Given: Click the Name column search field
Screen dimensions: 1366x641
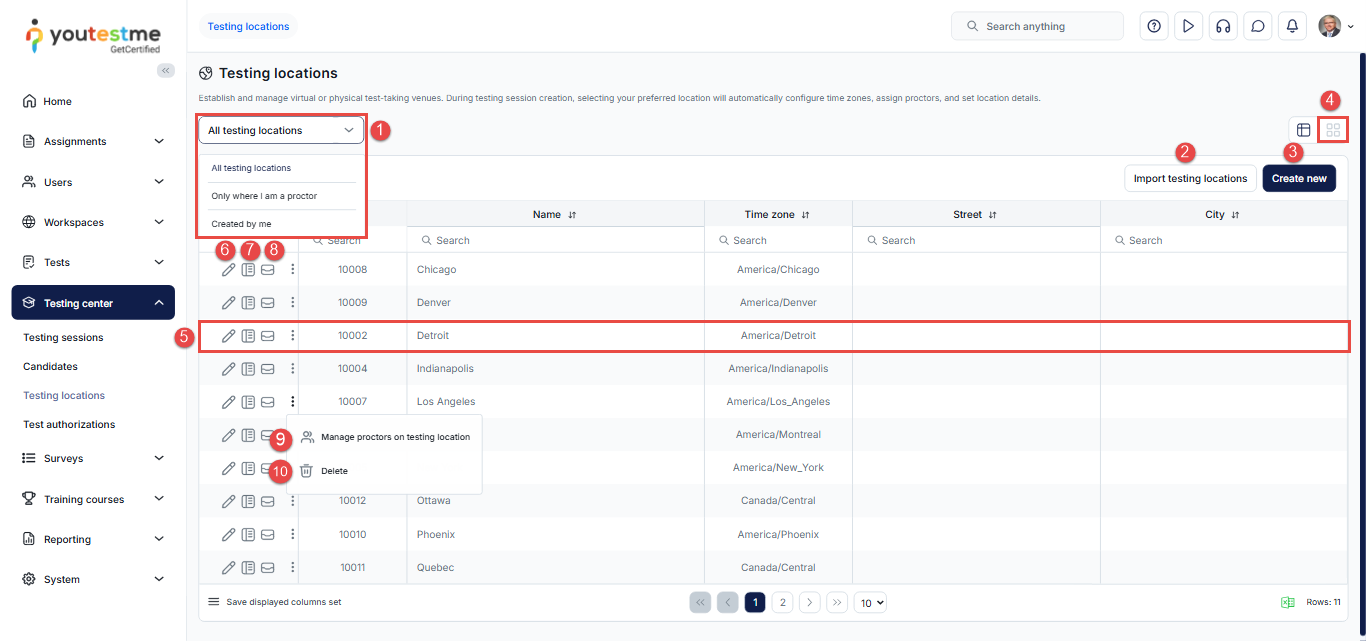Looking at the screenshot, I should pyautogui.click(x=555, y=240).
